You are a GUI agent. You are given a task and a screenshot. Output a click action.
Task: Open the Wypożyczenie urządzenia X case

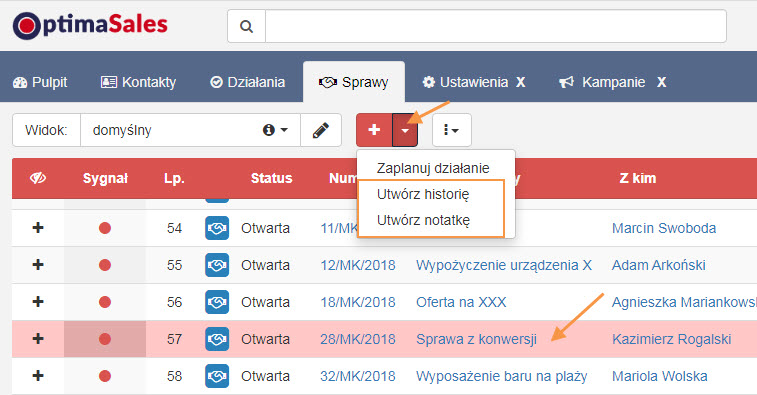504,265
